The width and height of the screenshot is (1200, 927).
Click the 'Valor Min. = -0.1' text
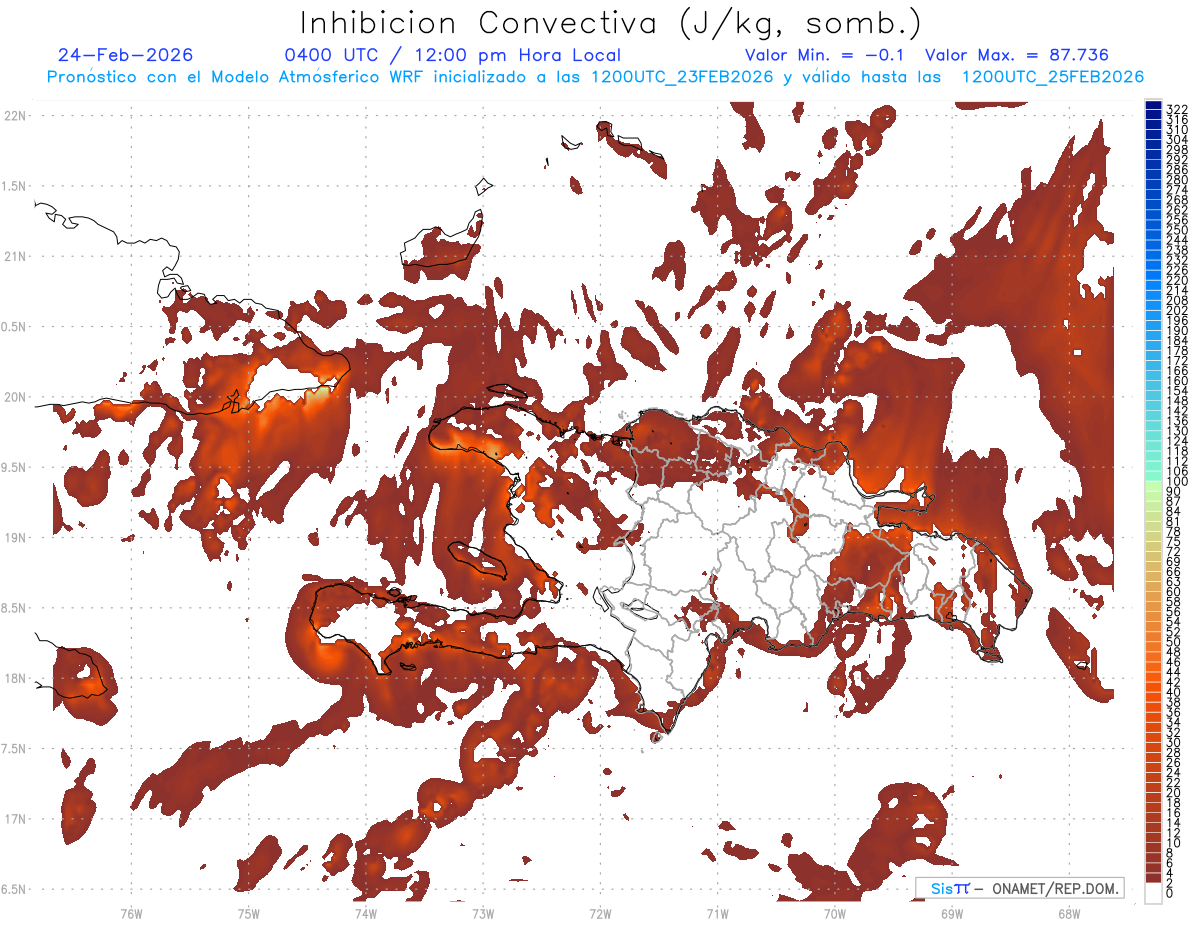click(x=825, y=55)
